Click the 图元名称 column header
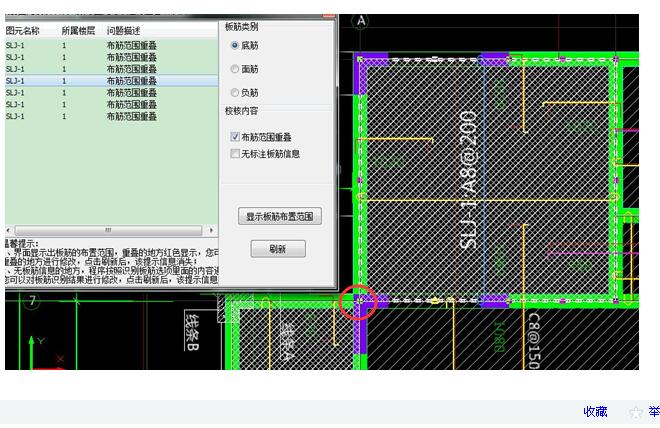This screenshot has width=660, height=428. click(22, 31)
